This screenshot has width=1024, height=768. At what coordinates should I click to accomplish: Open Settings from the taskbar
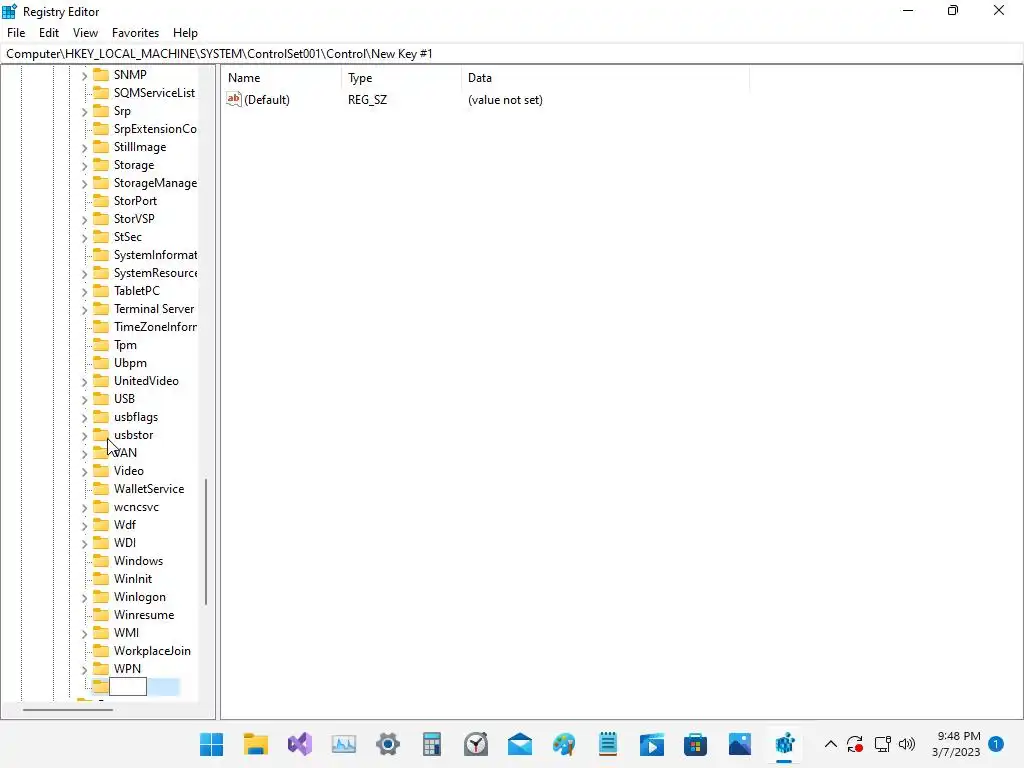click(388, 744)
